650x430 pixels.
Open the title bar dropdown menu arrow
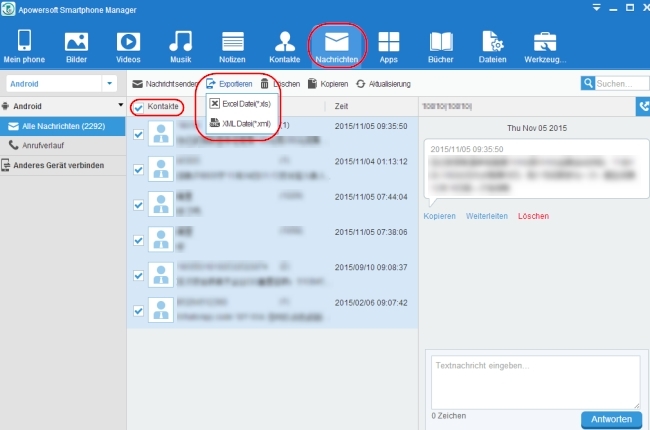point(596,8)
